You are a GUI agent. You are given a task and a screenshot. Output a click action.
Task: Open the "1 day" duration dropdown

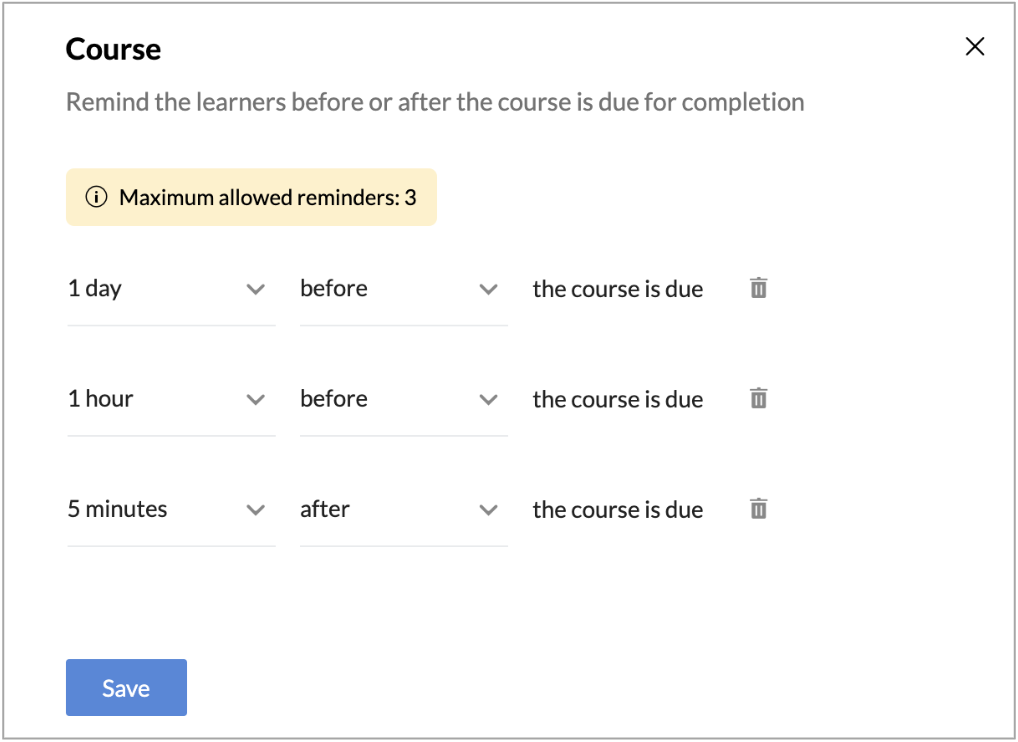[x=170, y=289]
